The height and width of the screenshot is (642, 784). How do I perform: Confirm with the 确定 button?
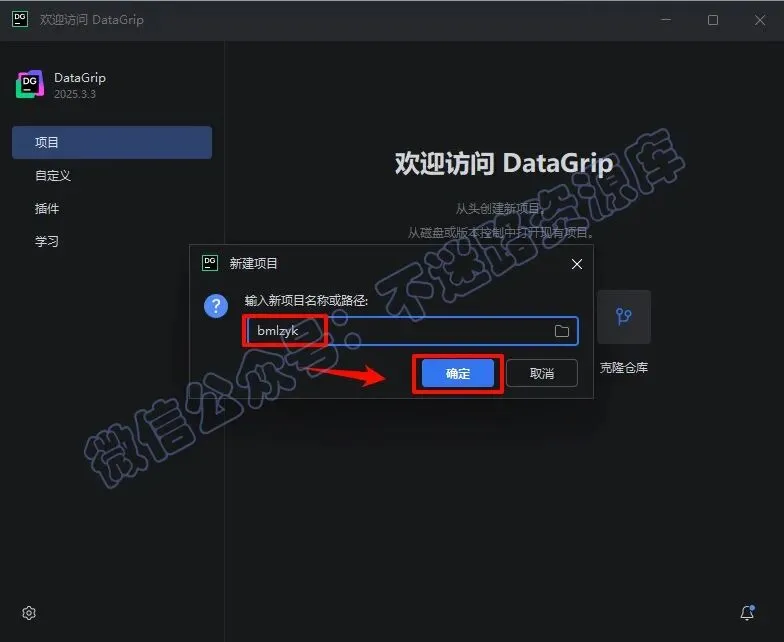tap(458, 373)
